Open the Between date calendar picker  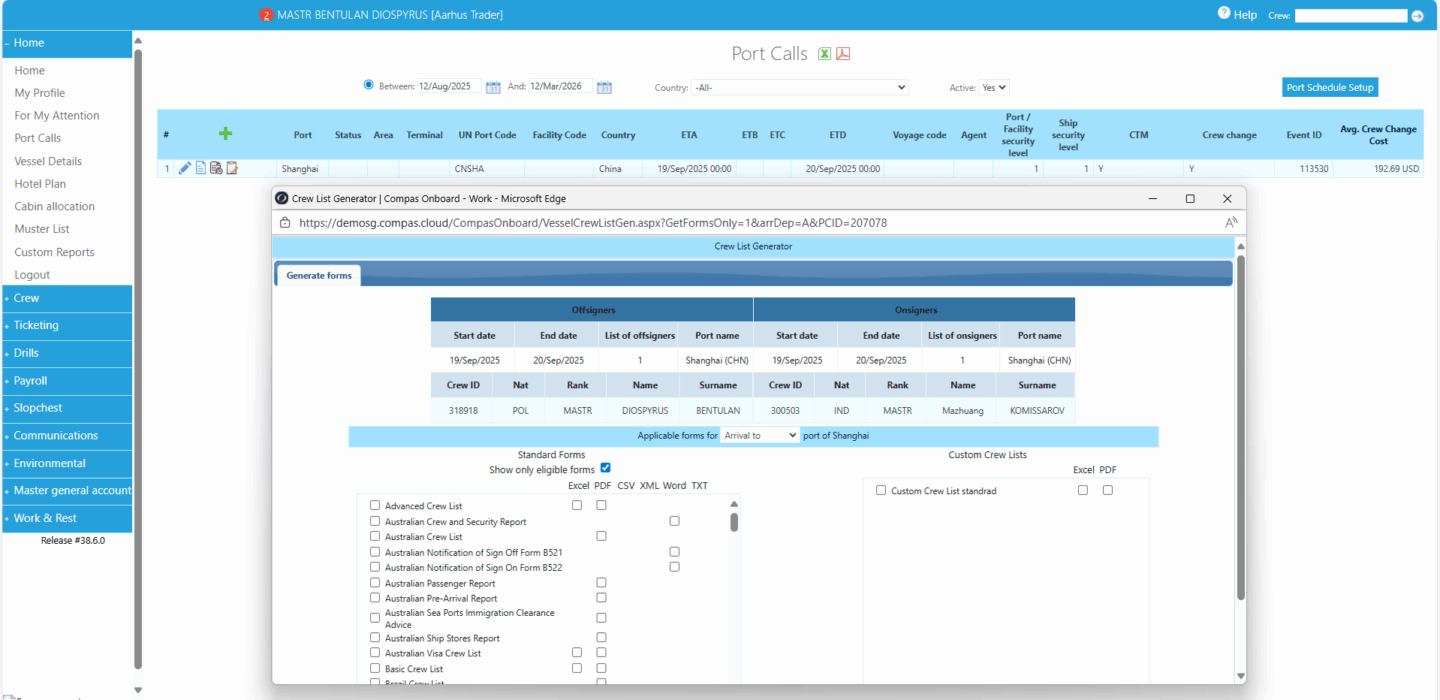(x=493, y=87)
